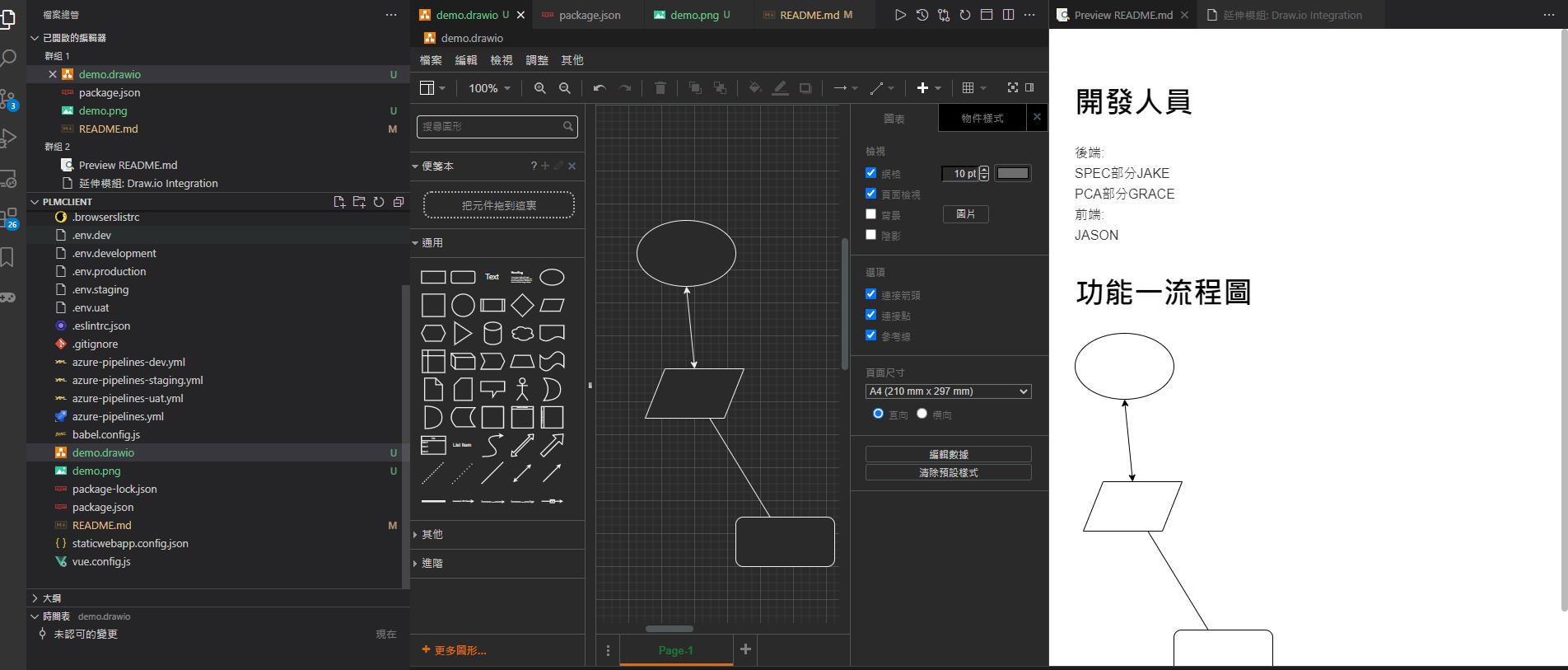
Task: Click the 編輯數據 button
Action: click(x=948, y=454)
